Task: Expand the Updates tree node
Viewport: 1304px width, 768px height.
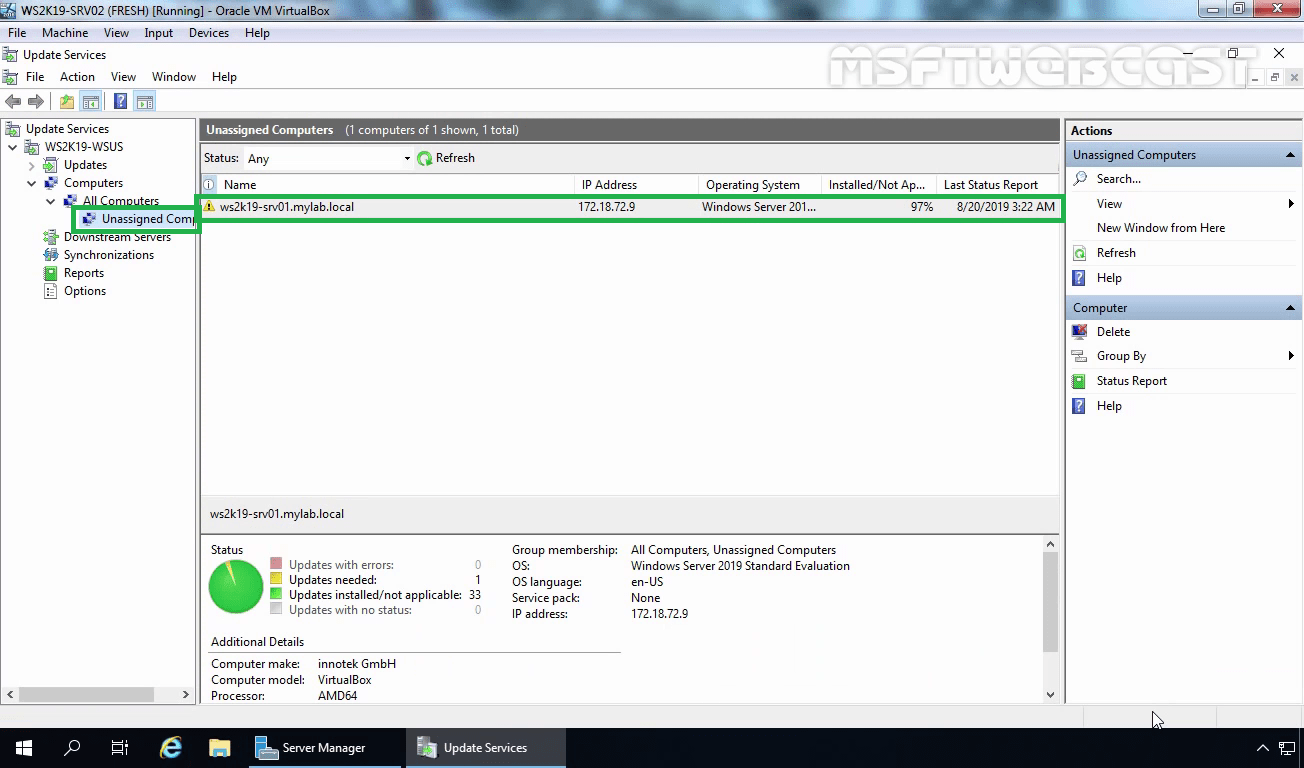Action: pos(32,165)
